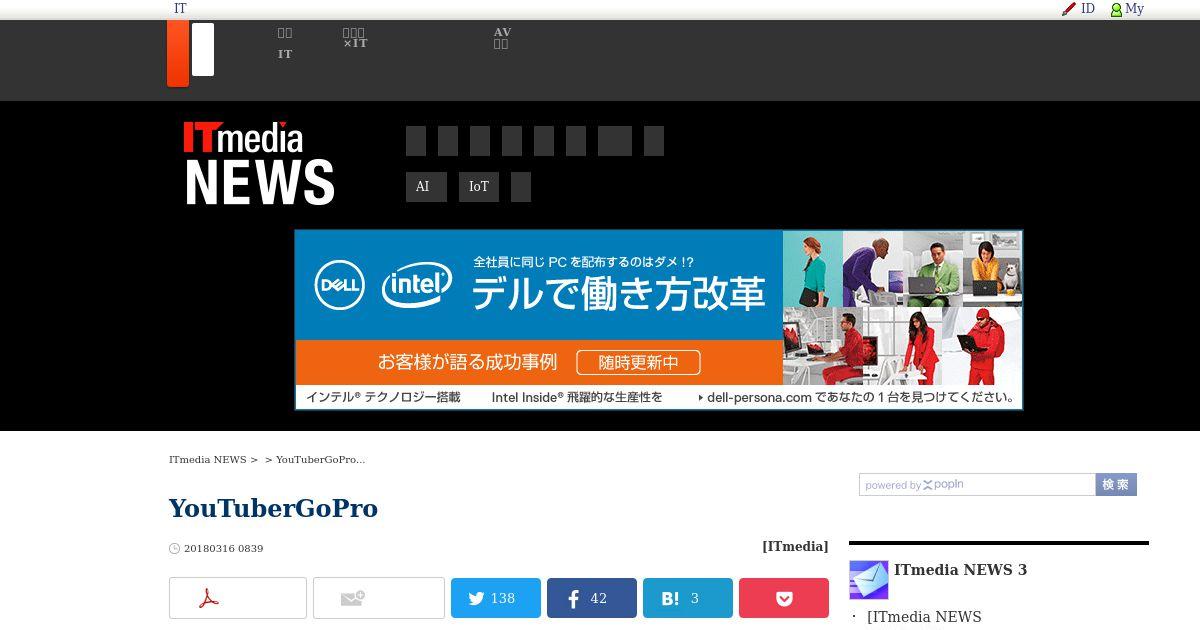This screenshot has height=630, width=1200.
Task: Open the ×IT top menu item
Action: [x=355, y=38]
